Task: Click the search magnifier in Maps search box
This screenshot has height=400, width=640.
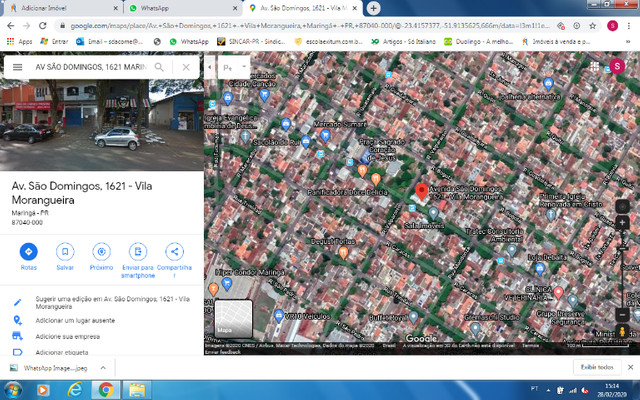Action: point(159,67)
